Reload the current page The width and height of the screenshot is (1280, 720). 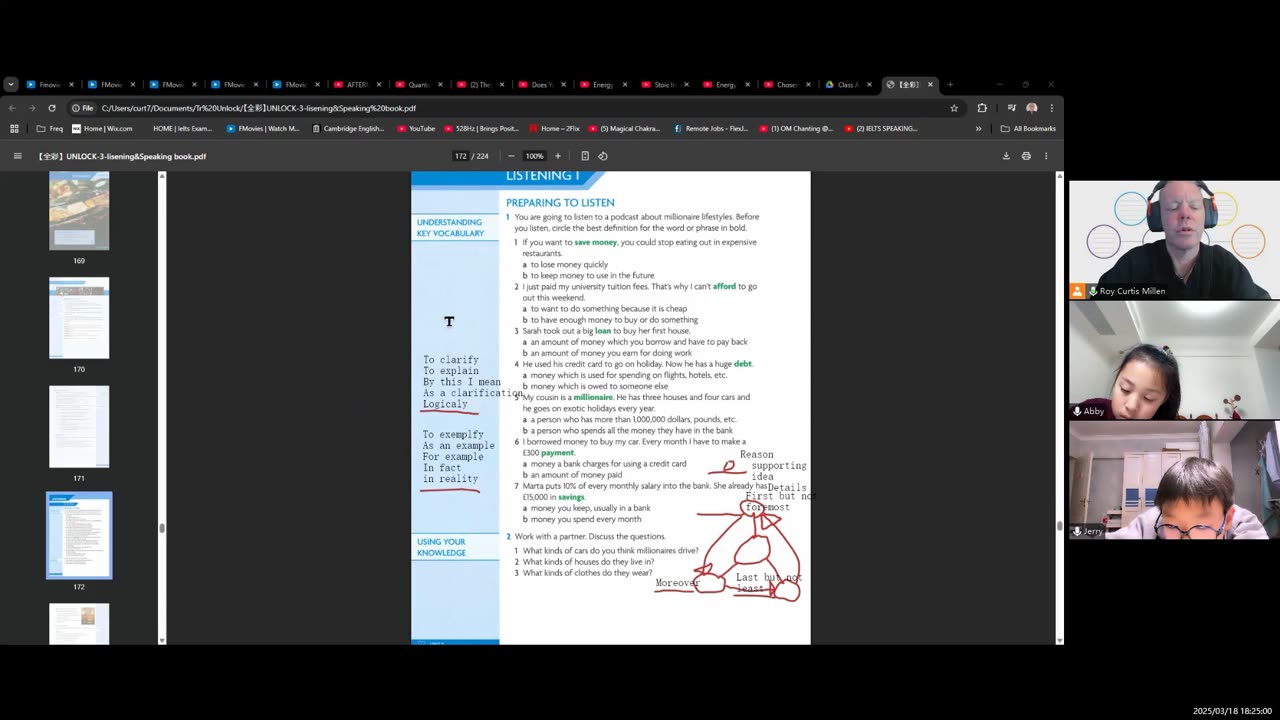(52, 108)
